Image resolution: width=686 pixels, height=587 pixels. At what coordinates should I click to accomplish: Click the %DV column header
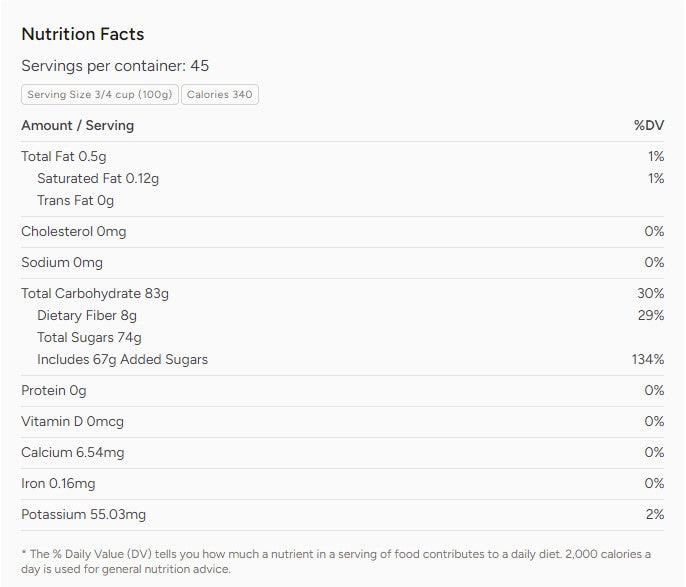tap(649, 126)
